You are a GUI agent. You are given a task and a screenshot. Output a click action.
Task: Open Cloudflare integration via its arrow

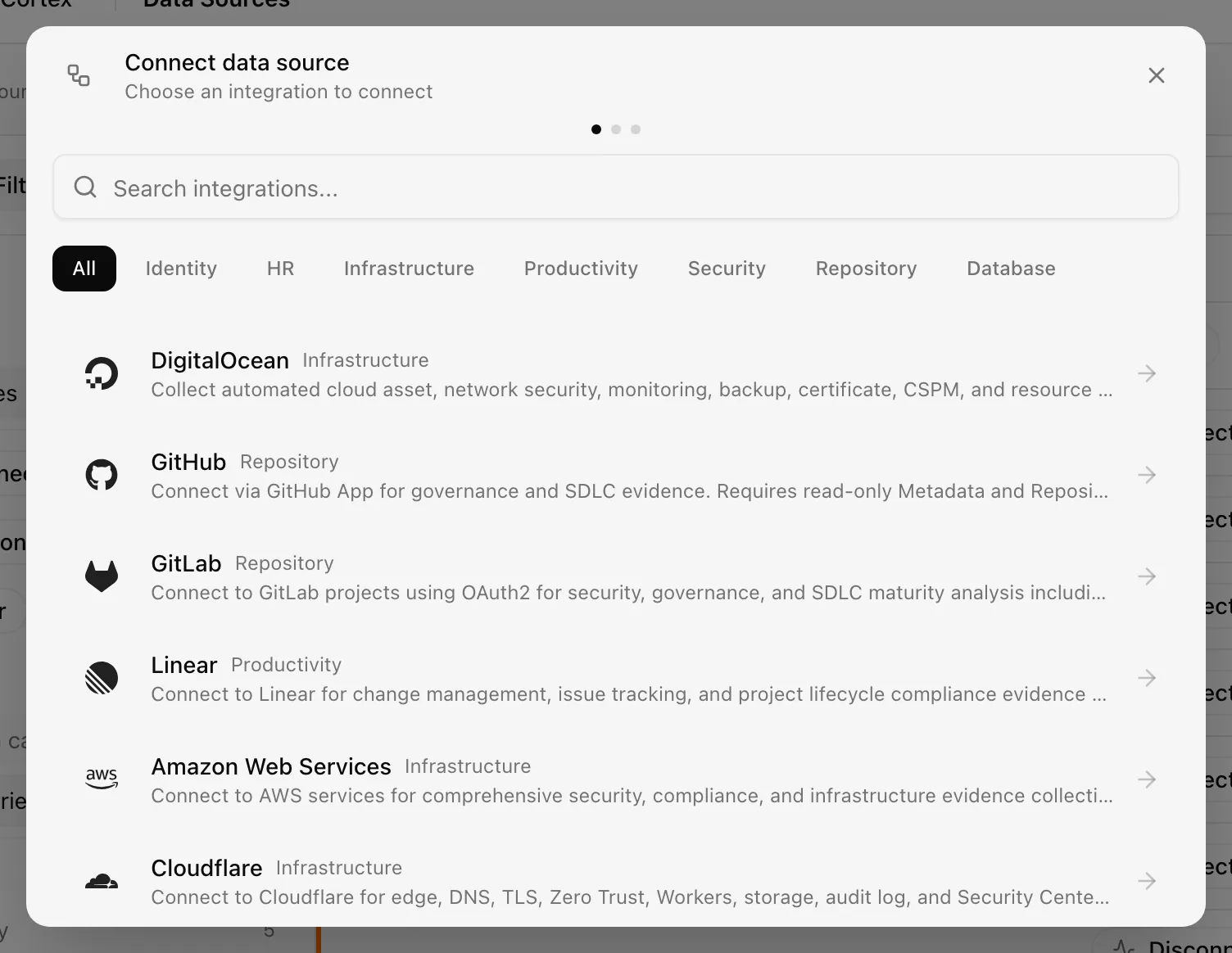pos(1147,881)
